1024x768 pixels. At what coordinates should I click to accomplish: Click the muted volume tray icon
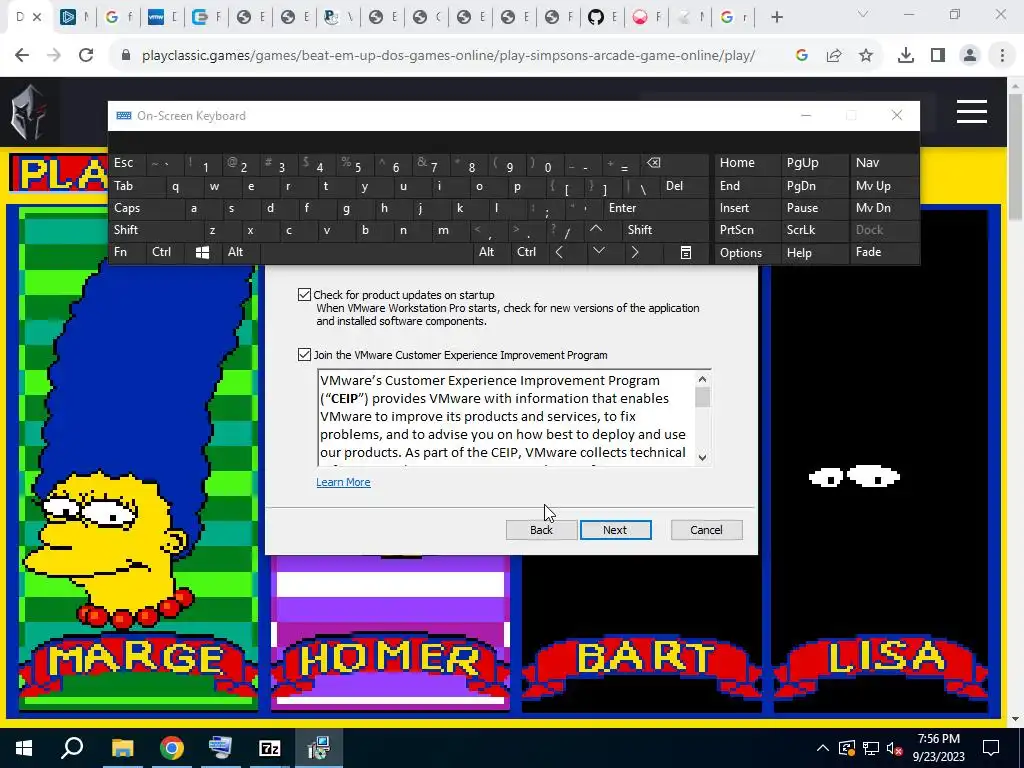894,748
